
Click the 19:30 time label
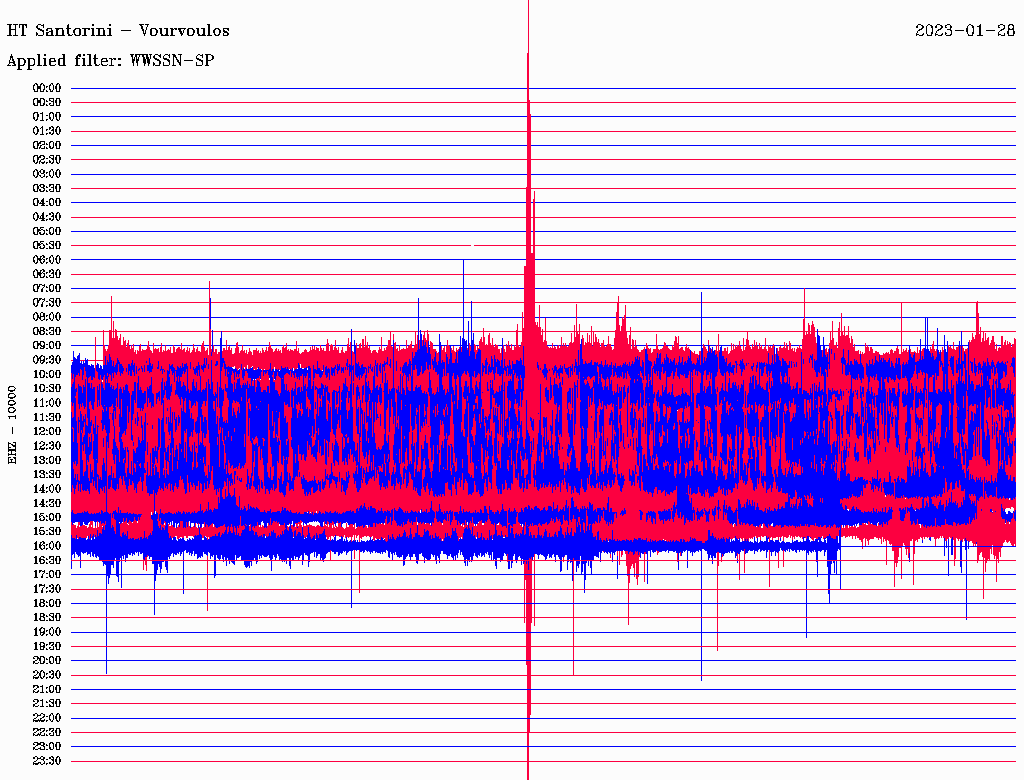tap(47, 647)
